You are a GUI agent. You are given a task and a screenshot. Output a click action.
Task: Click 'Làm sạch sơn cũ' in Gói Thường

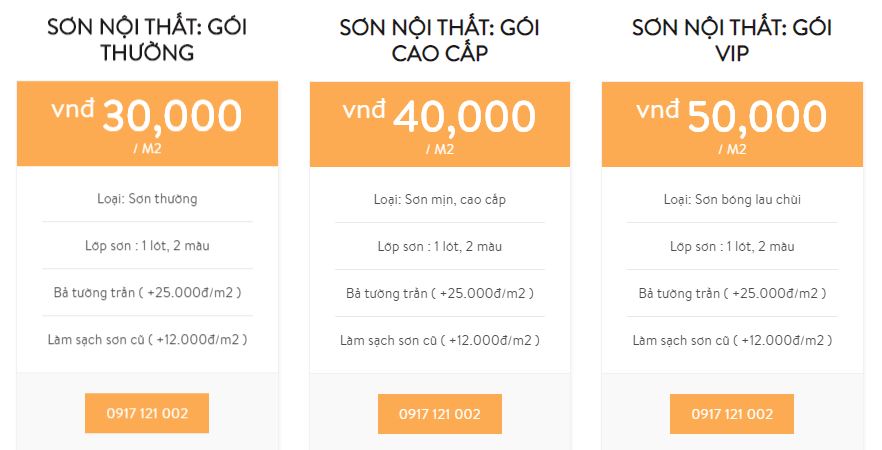147,340
